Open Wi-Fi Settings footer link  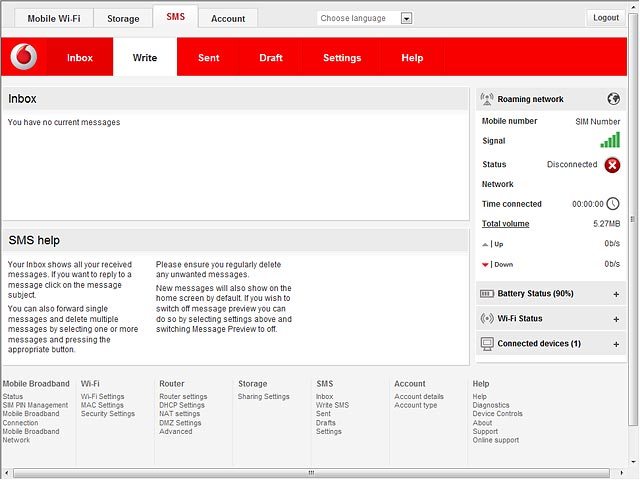(x=102, y=396)
